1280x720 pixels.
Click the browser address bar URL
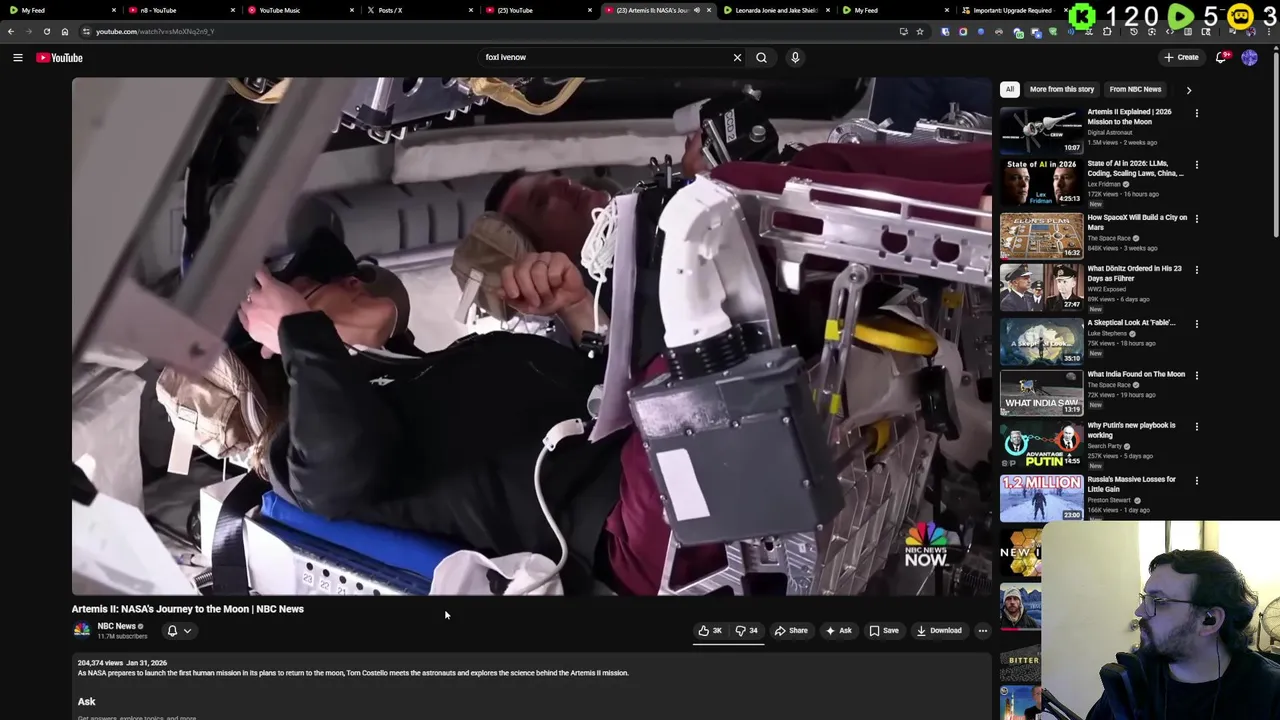(x=155, y=32)
